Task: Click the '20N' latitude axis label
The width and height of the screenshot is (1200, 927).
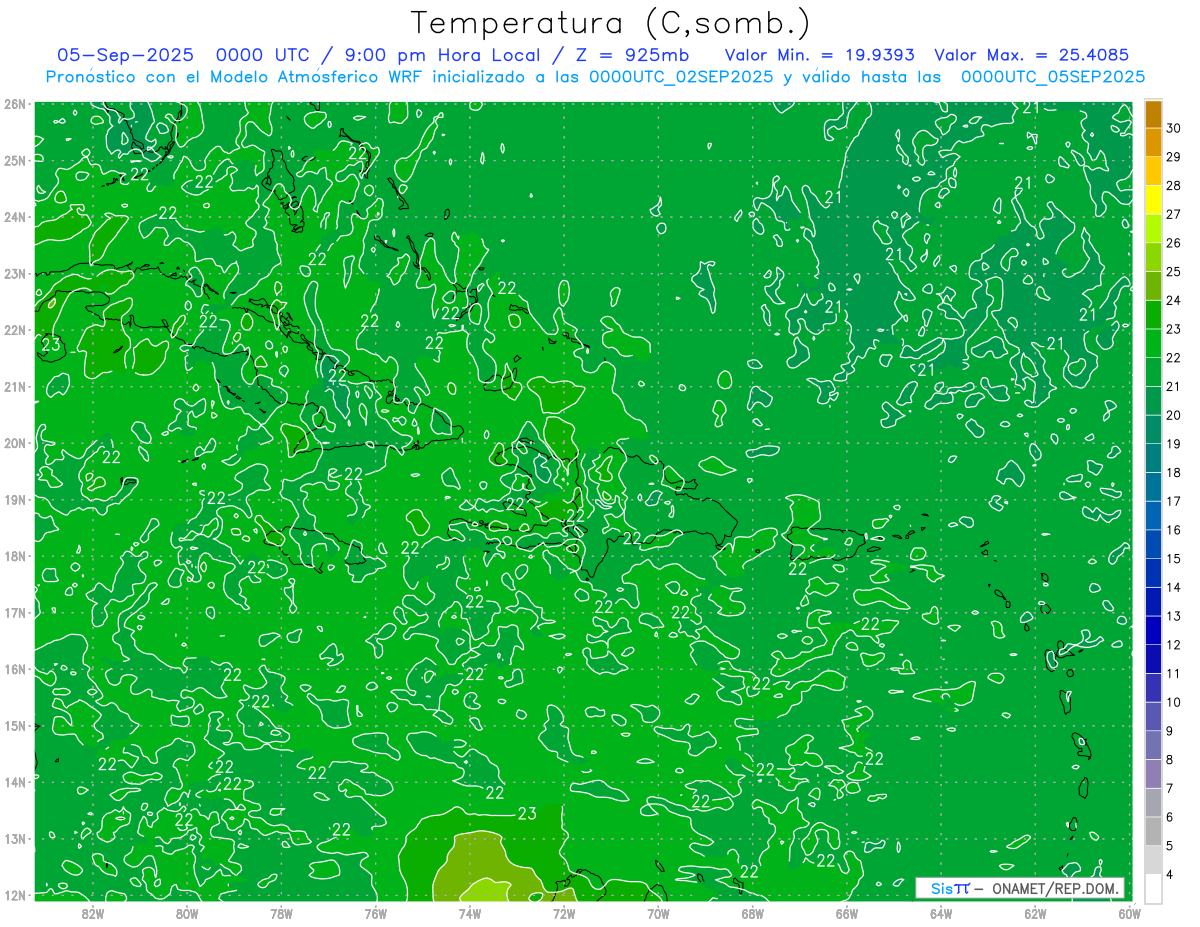Action: point(14,443)
